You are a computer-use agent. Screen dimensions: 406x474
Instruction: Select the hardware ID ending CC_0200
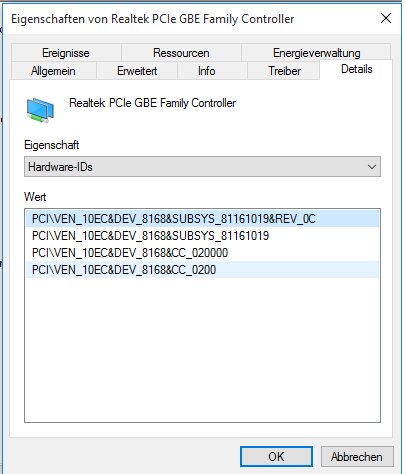(x=202, y=270)
